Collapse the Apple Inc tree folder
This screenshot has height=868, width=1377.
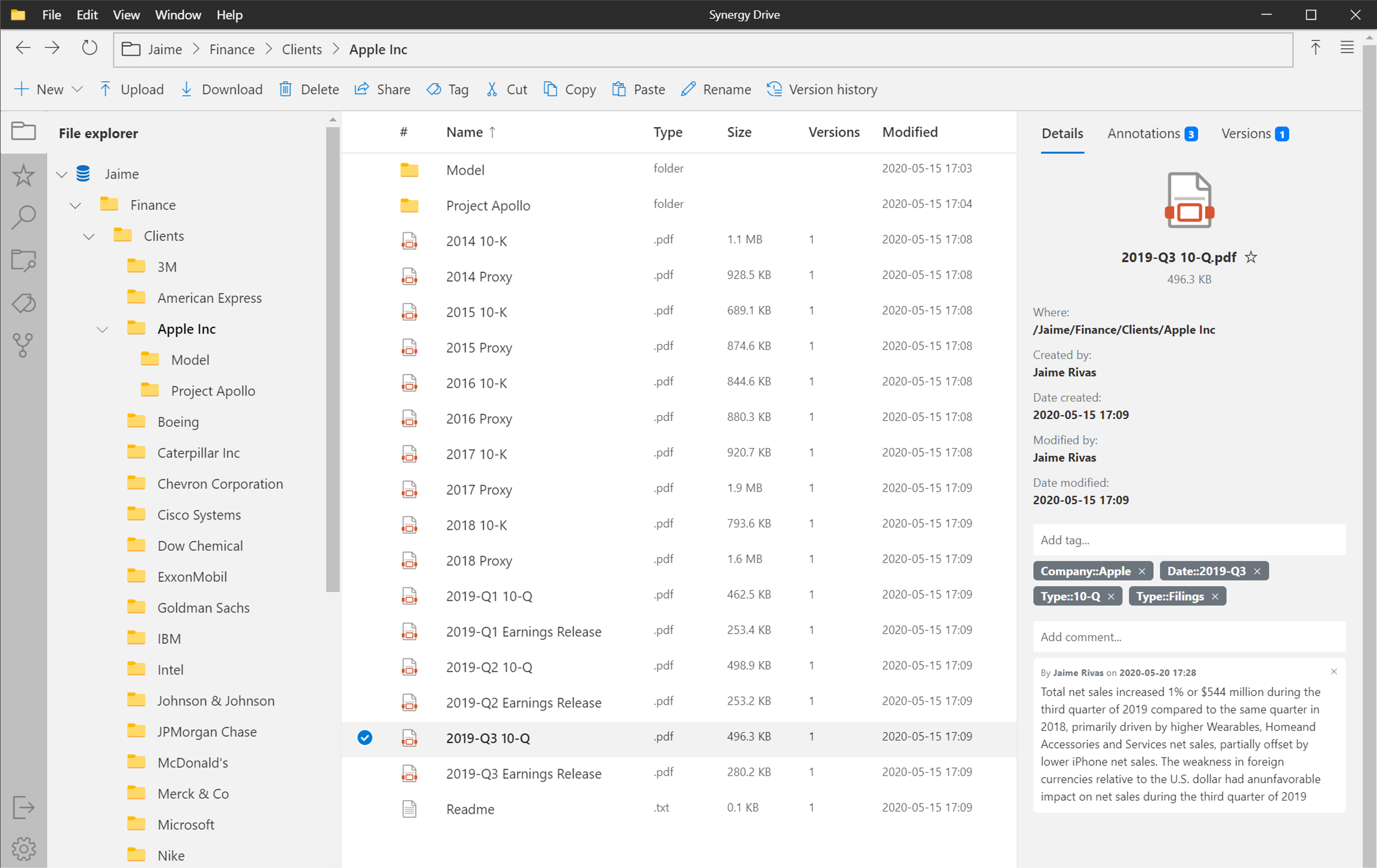coord(102,329)
